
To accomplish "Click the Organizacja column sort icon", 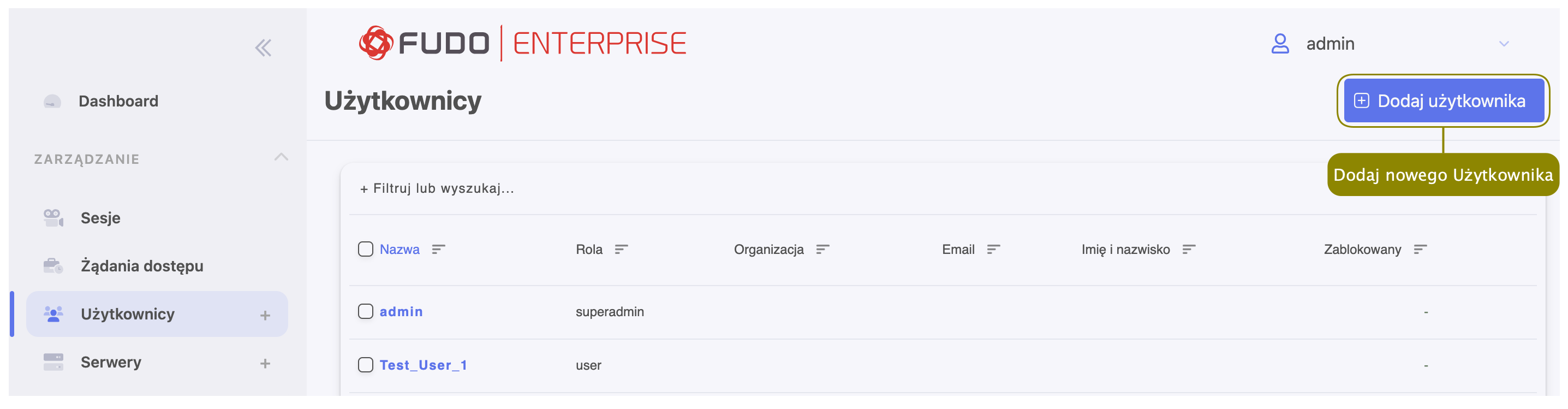I will click(x=822, y=250).
